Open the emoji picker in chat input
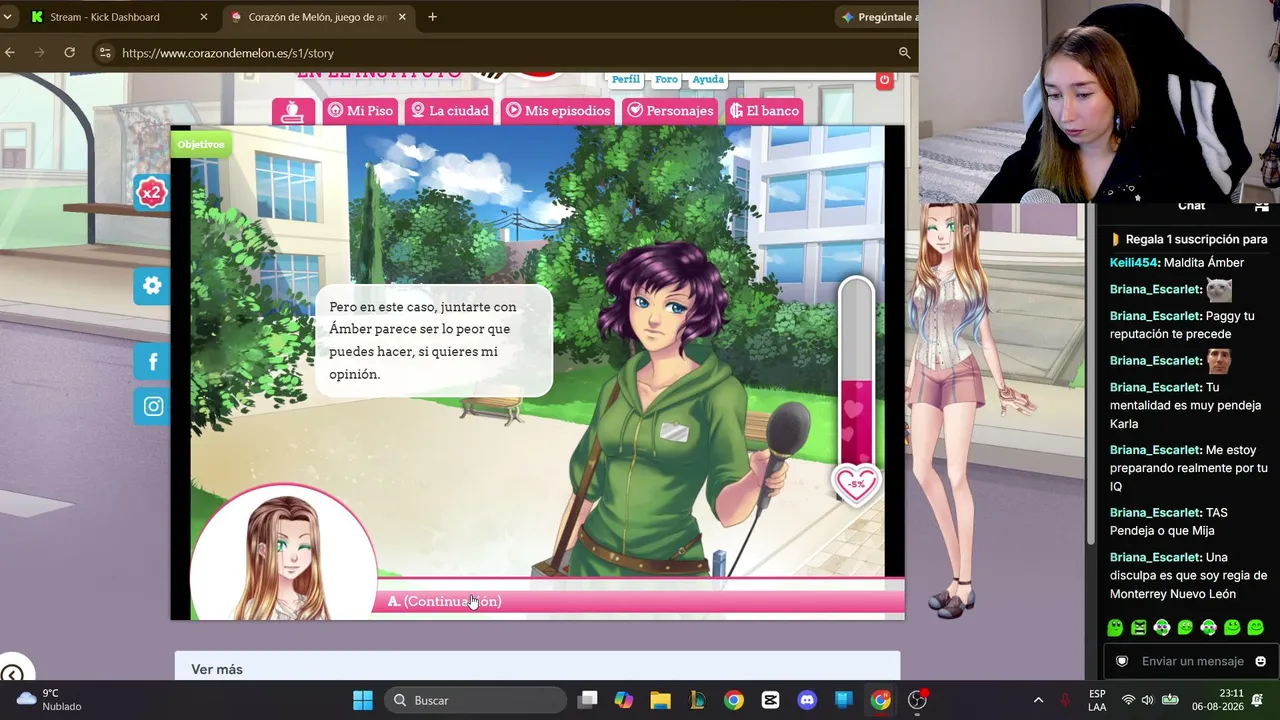This screenshot has height=720, width=1280. pyautogui.click(x=1260, y=661)
